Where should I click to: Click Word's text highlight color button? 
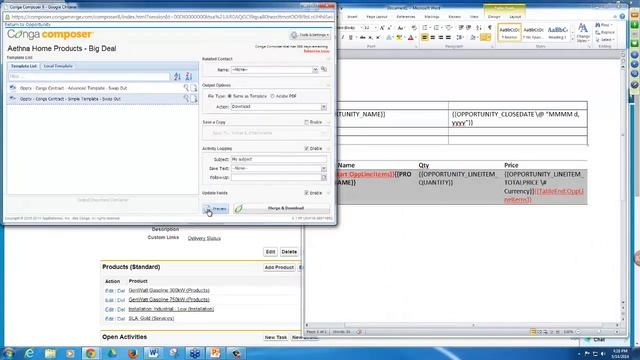tap(399, 38)
